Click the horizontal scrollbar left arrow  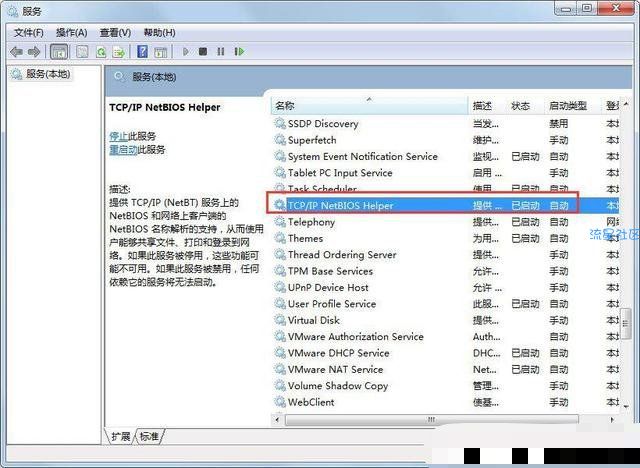point(278,420)
